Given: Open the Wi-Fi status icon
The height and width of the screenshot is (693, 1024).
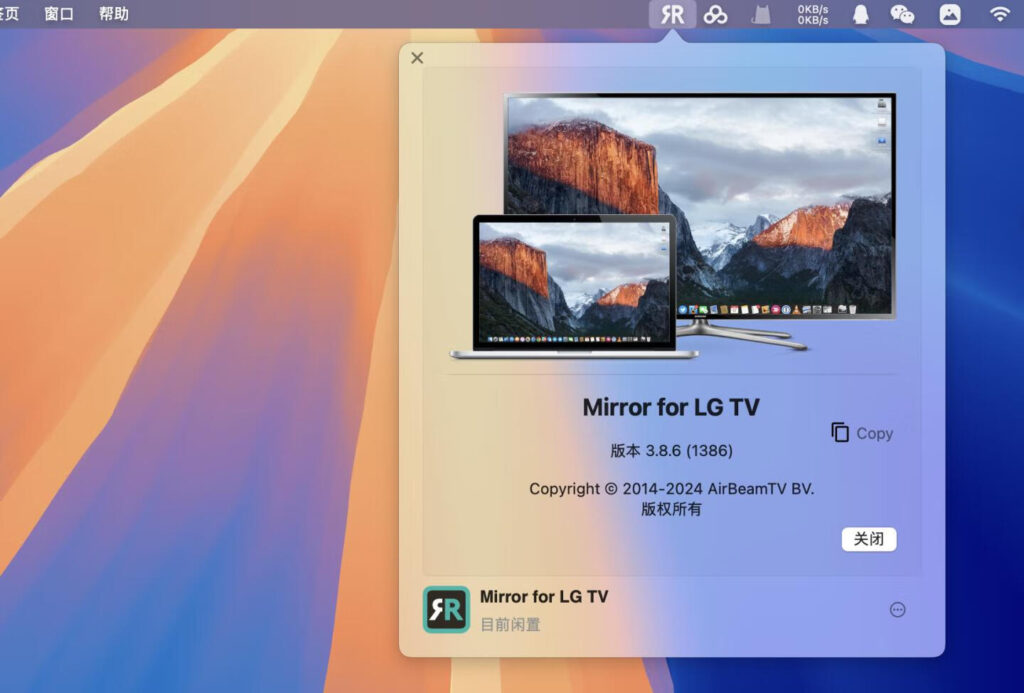Looking at the screenshot, I should (999, 14).
